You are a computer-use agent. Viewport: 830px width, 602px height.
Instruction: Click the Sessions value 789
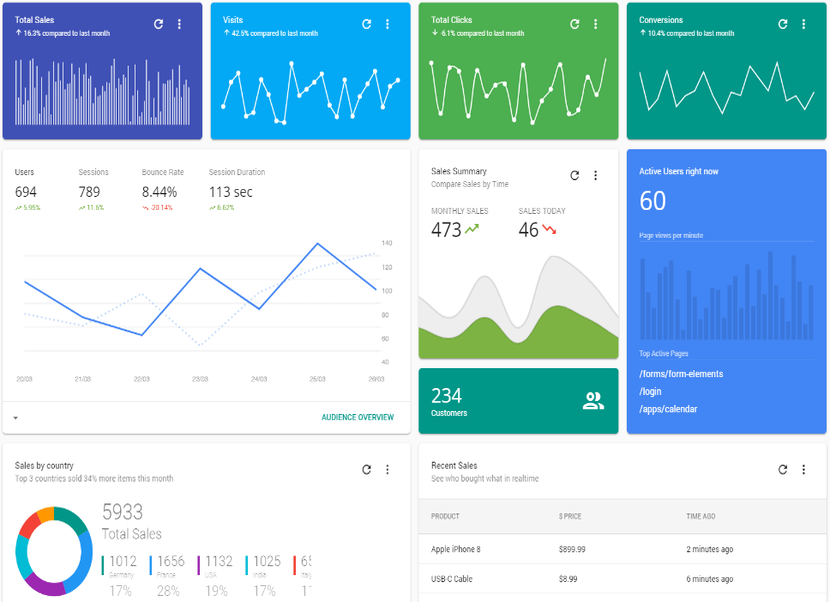pos(89,192)
